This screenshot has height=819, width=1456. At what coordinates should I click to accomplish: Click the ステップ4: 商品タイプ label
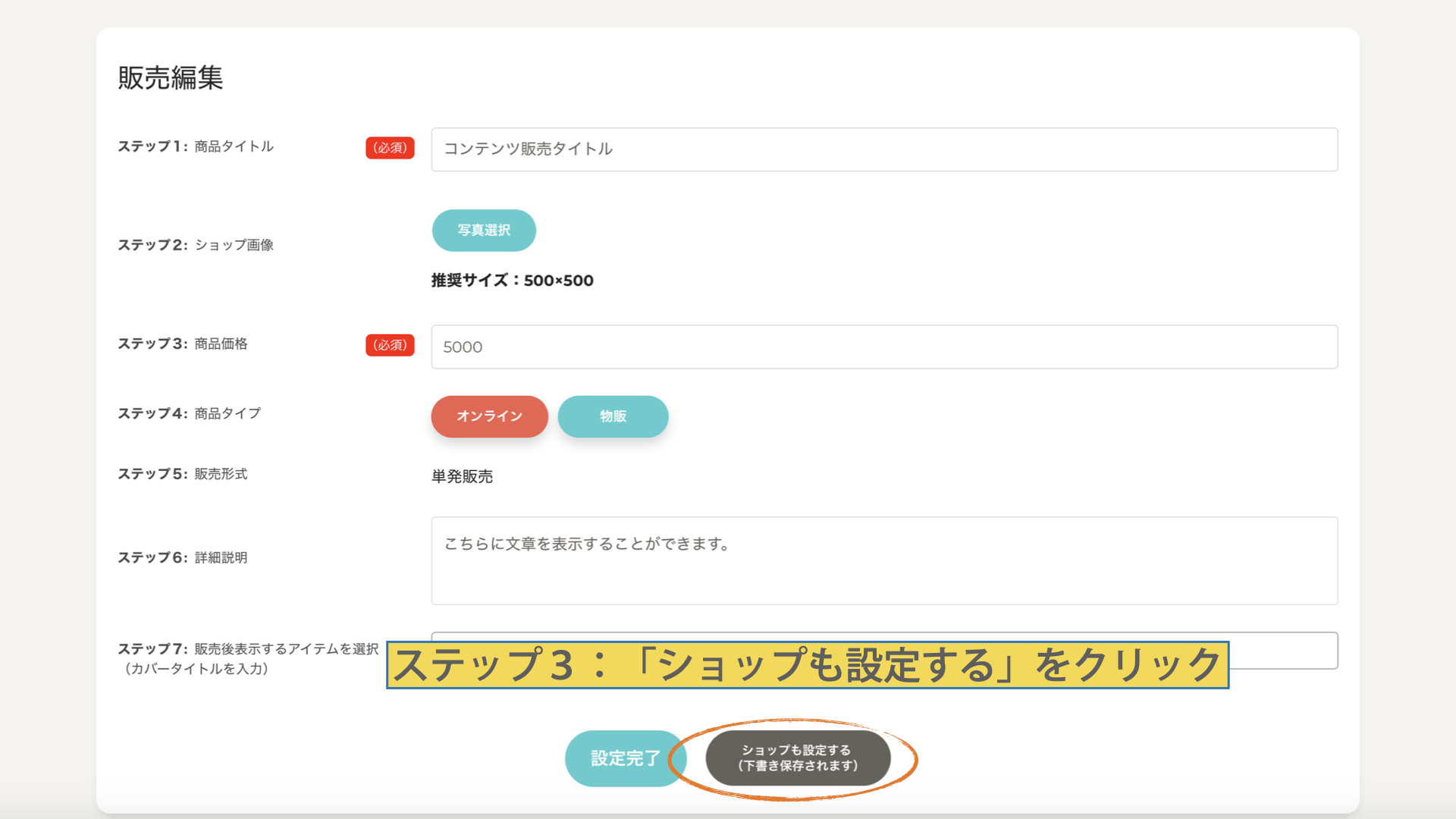click(x=189, y=413)
